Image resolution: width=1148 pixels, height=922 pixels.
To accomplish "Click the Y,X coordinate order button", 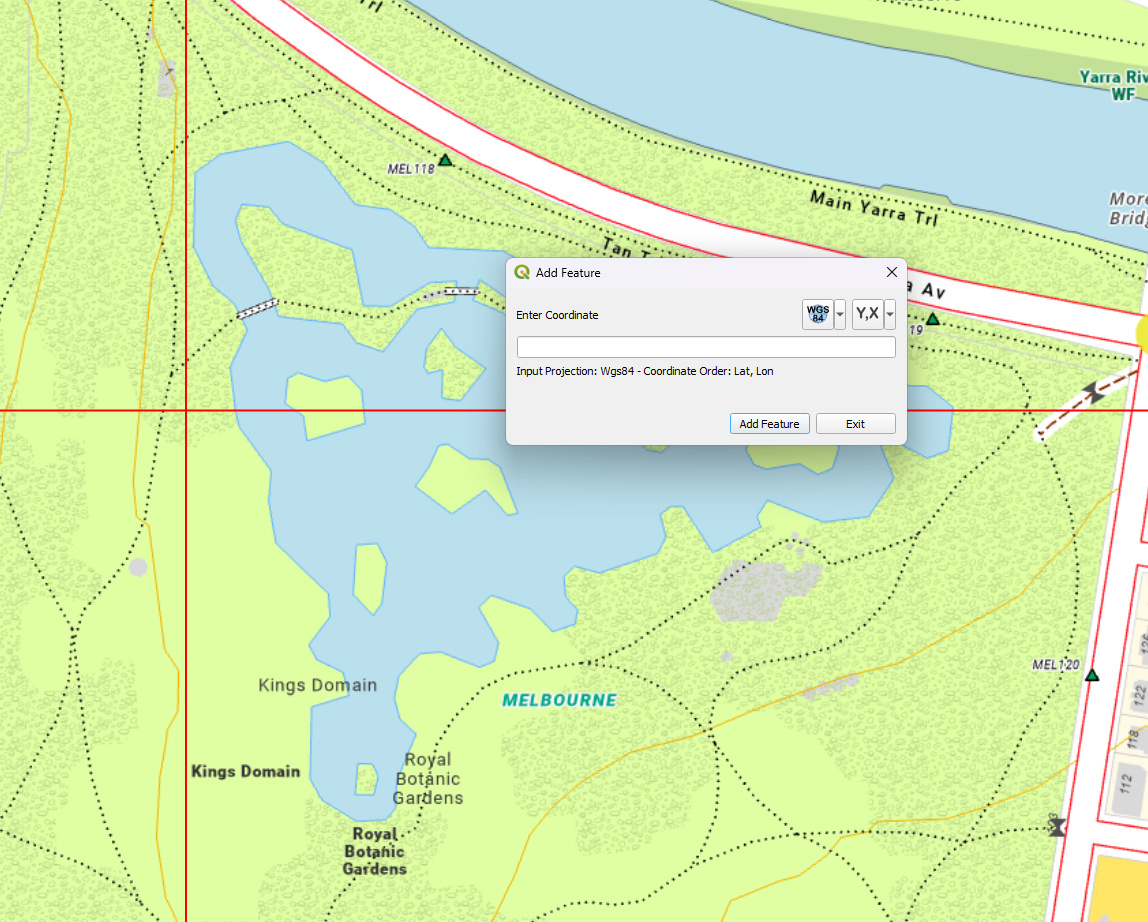I will coord(867,314).
